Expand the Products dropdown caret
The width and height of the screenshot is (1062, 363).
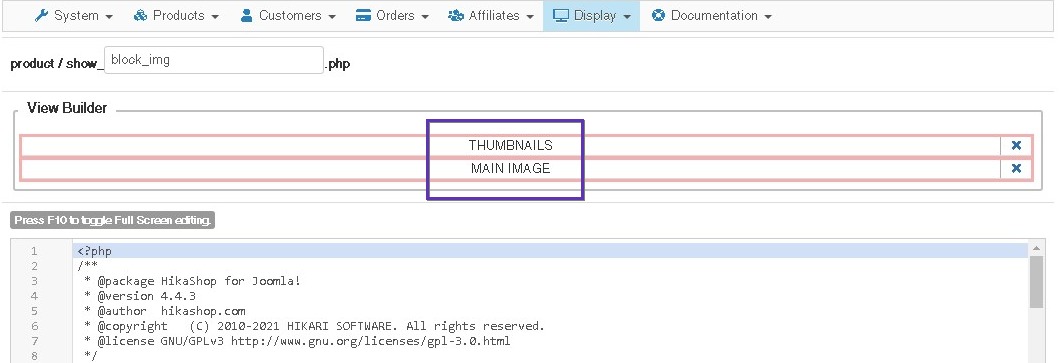[x=215, y=17]
